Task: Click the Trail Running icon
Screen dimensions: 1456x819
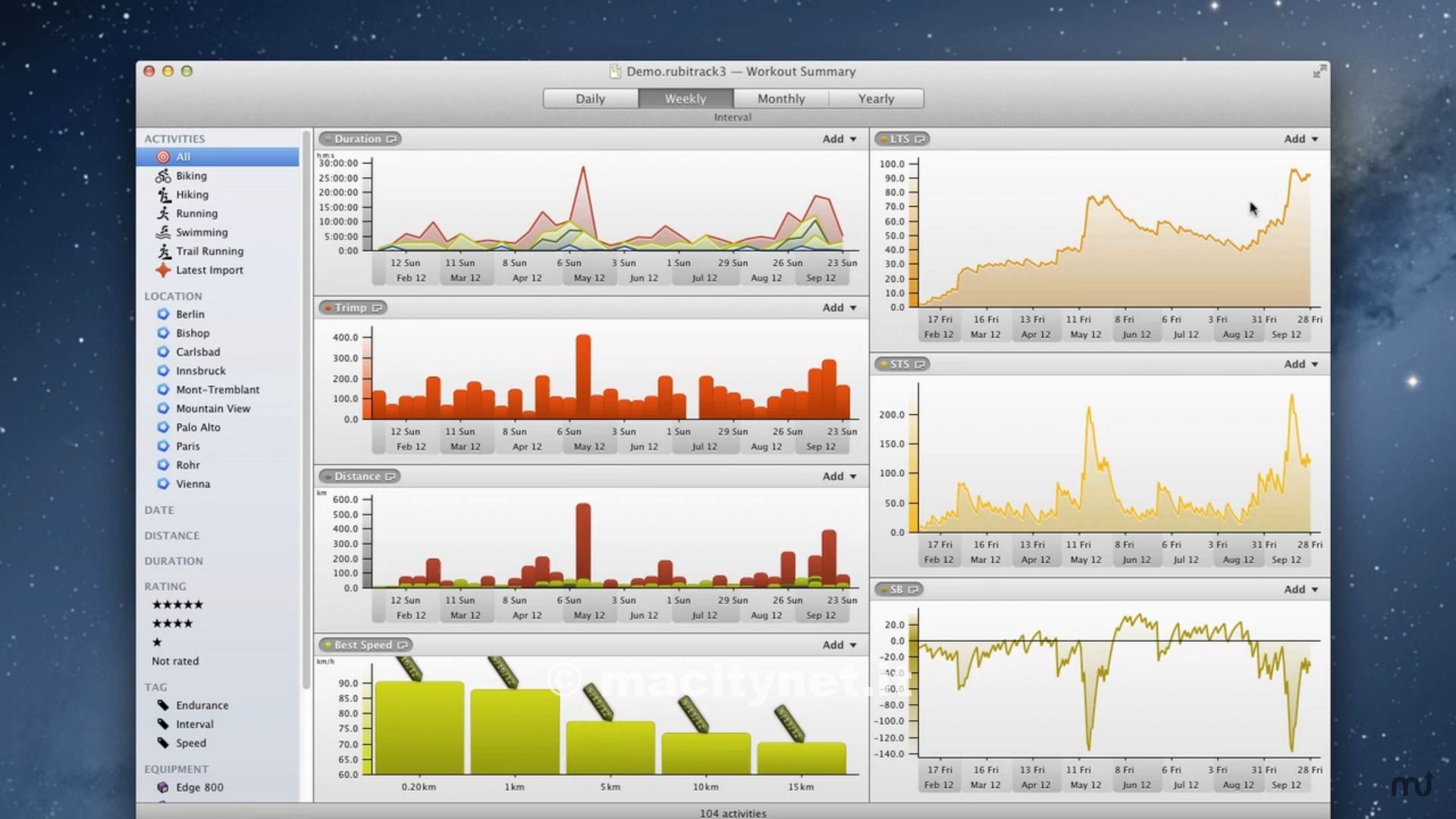Action: click(x=163, y=251)
